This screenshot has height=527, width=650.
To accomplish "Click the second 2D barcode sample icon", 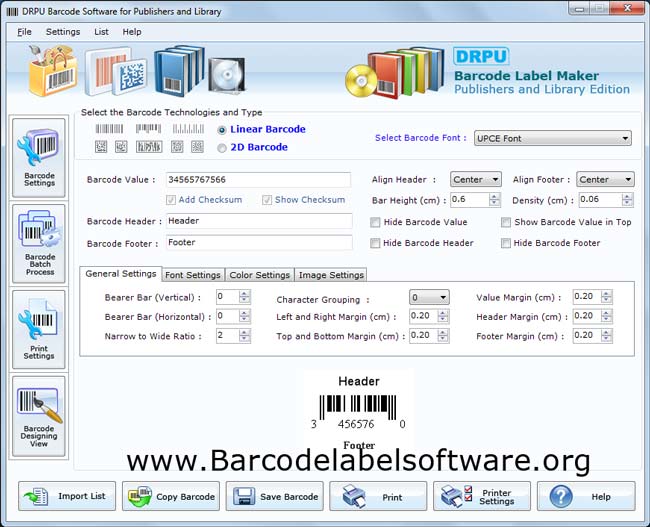I will click(x=121, y=146).
